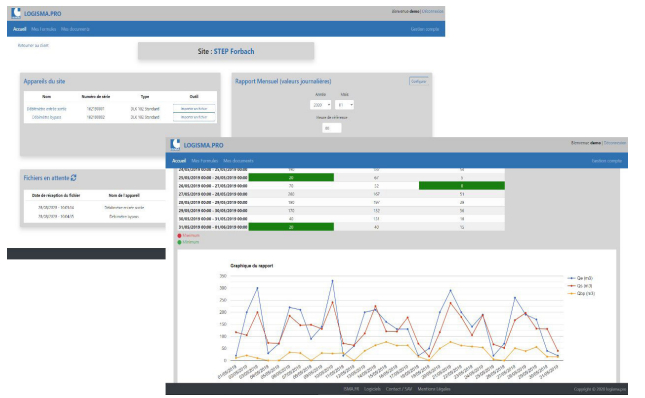645x398 pixels.
Task: Open Gestion compte in front window
Action: [x=607, y=161]
